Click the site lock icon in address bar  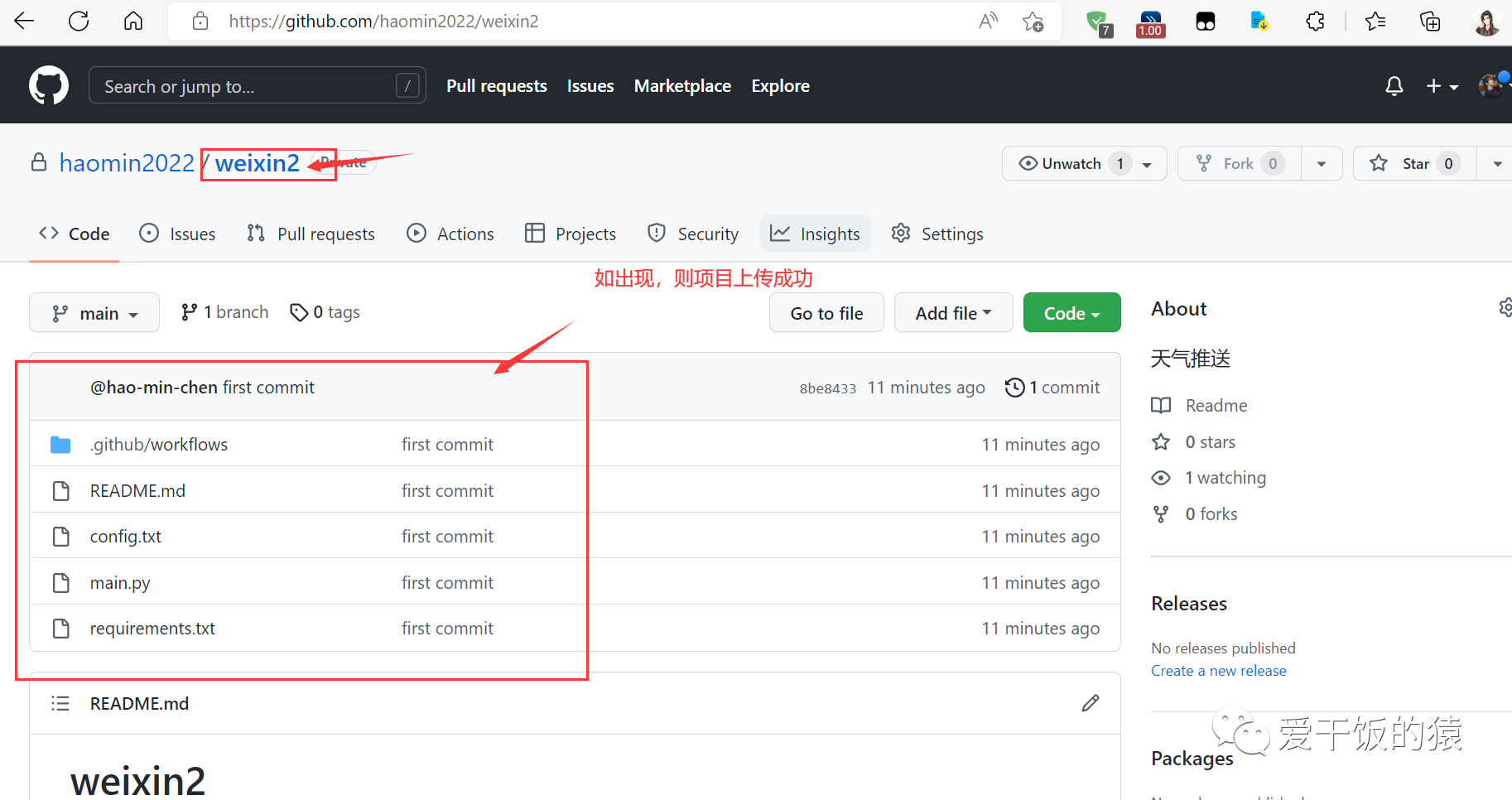click(x=200, y=22)
